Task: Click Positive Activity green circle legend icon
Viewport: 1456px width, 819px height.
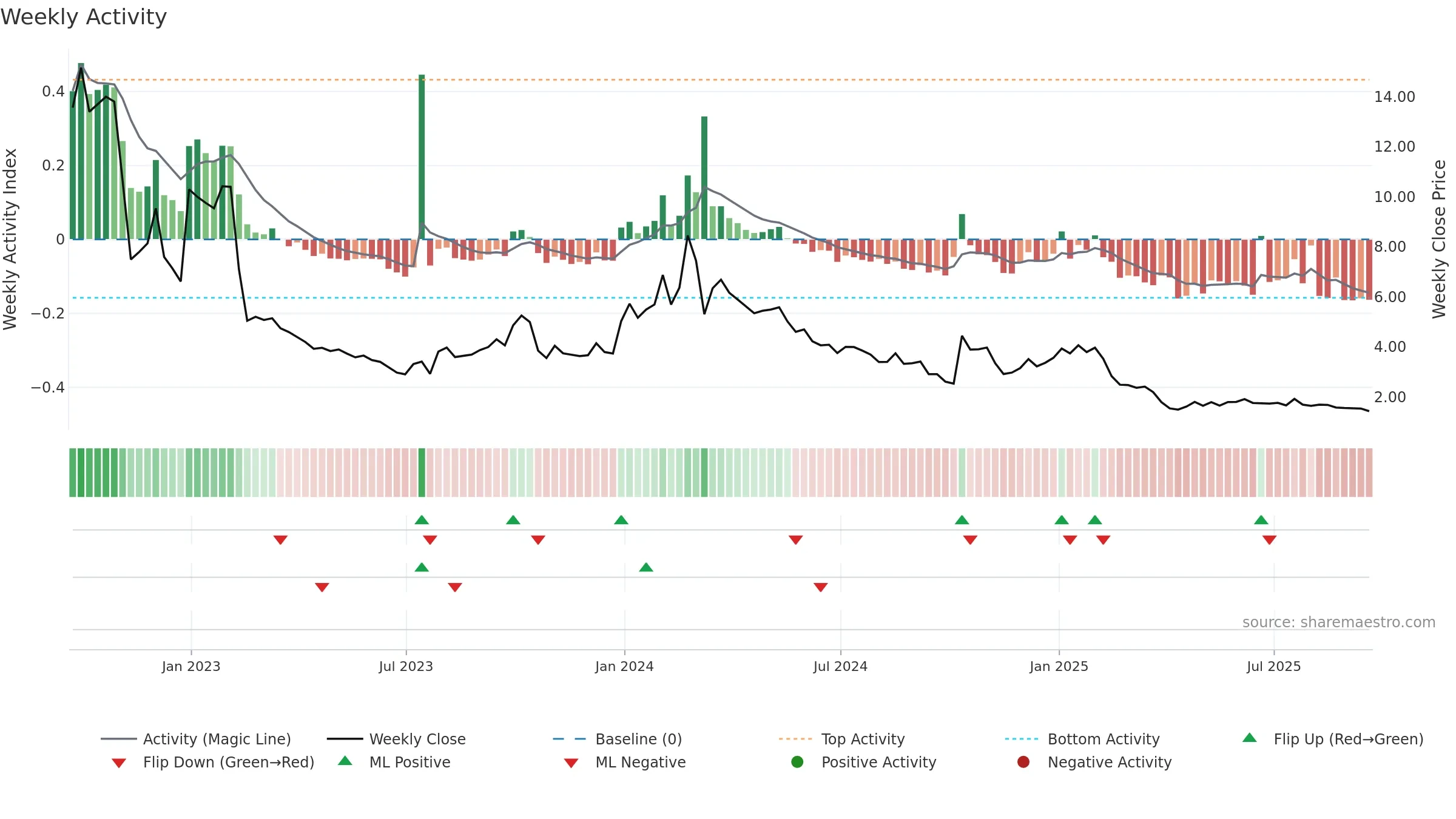Action: coord(797,762)
